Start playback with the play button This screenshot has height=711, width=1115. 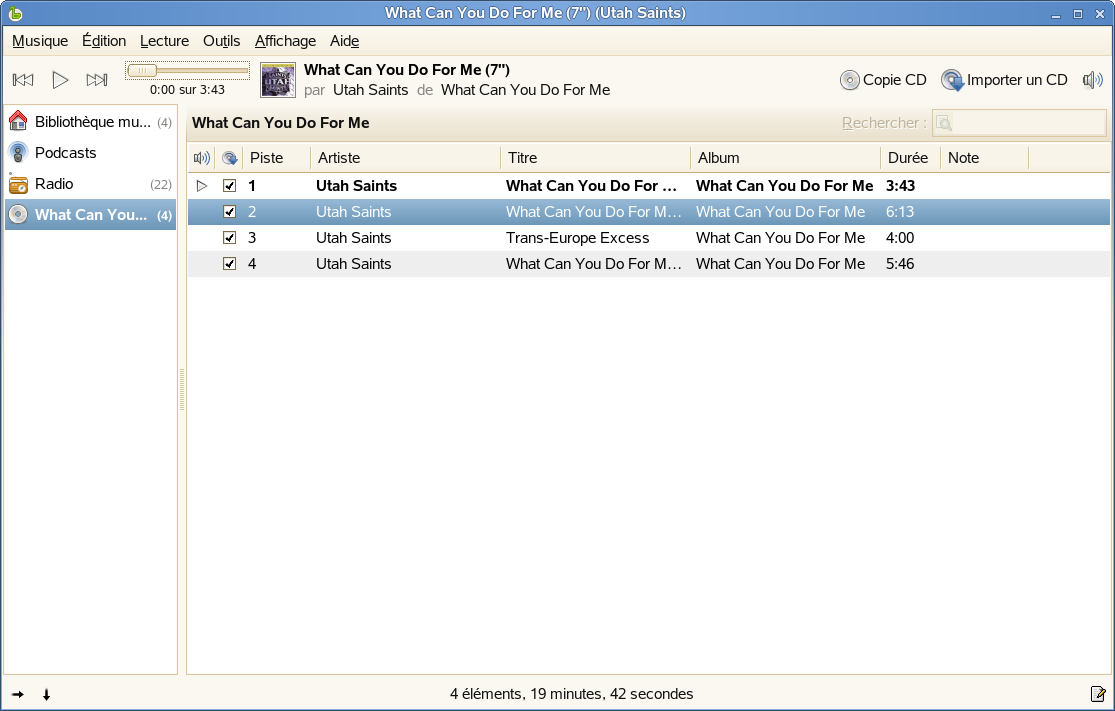tap(60, 80)
